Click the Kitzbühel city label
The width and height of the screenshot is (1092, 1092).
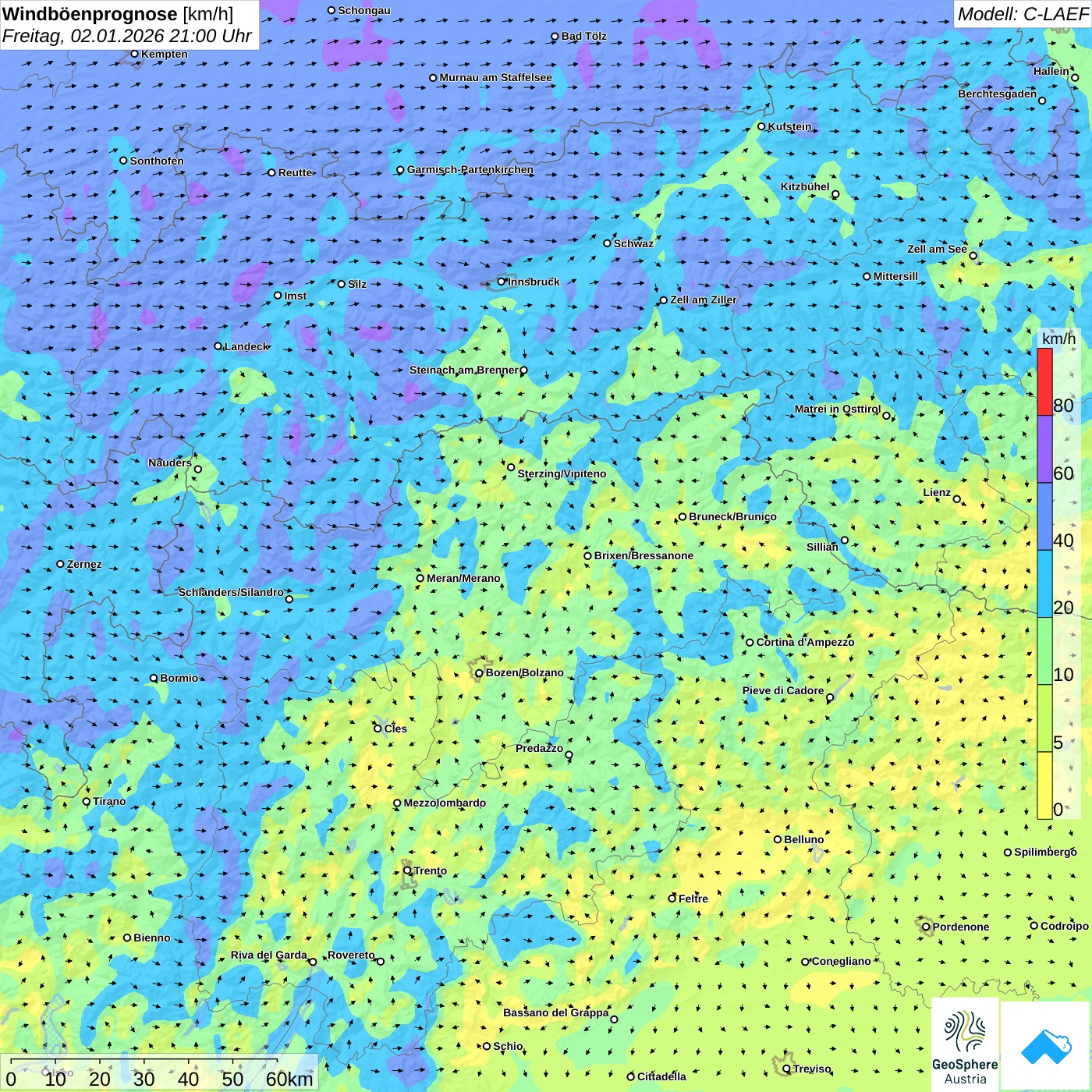[x=805, y=186]
